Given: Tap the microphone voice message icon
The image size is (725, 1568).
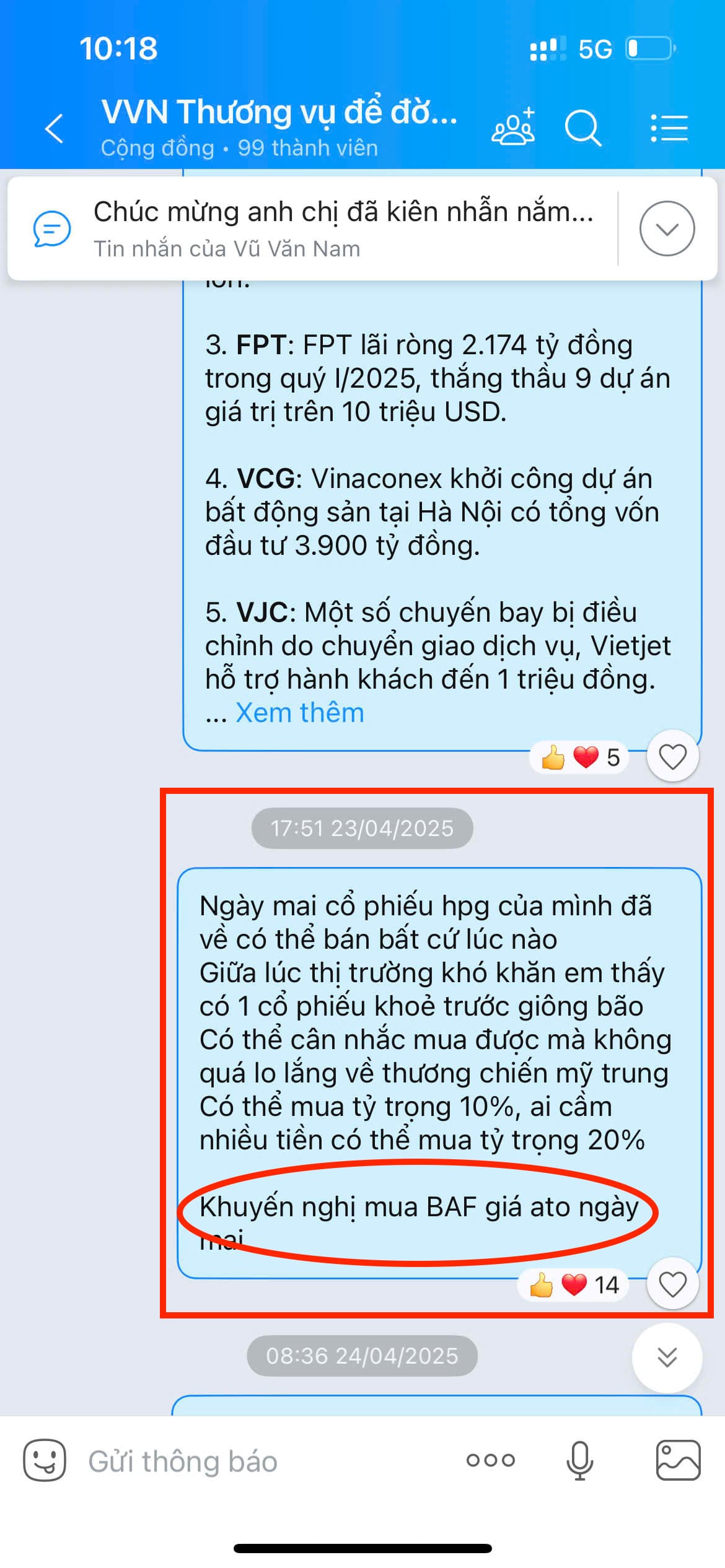Looking at the screenshot, I should coord(580,1460).
